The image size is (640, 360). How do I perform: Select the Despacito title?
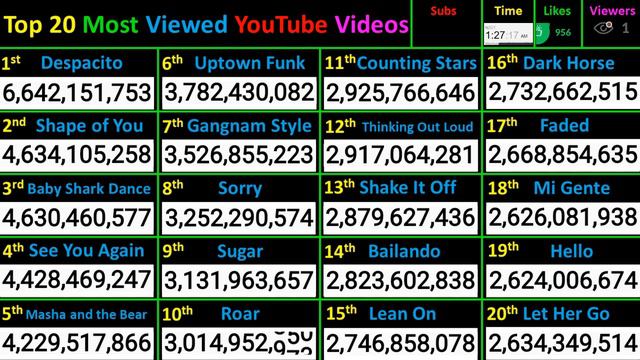click(x=82, y=63)
